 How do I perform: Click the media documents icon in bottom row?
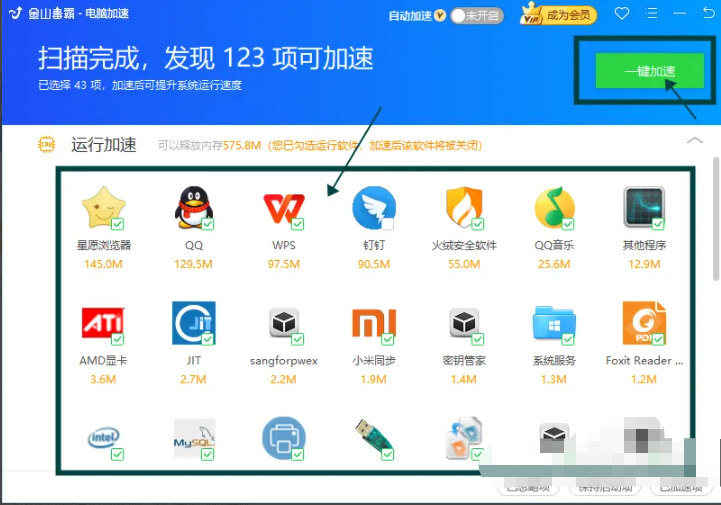coord(464,438)
